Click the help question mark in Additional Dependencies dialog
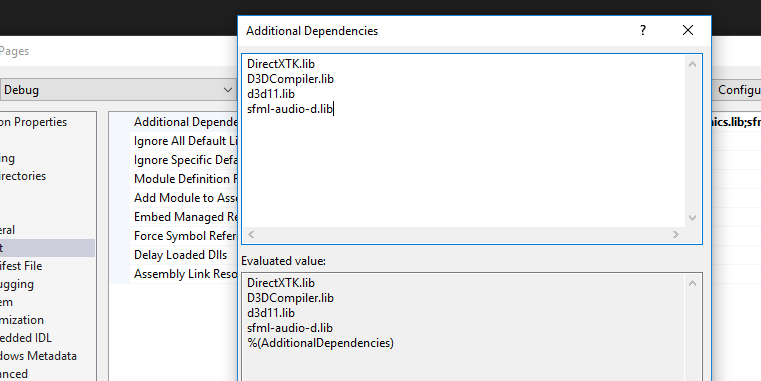The image size is (761, 381). [643, 30]
